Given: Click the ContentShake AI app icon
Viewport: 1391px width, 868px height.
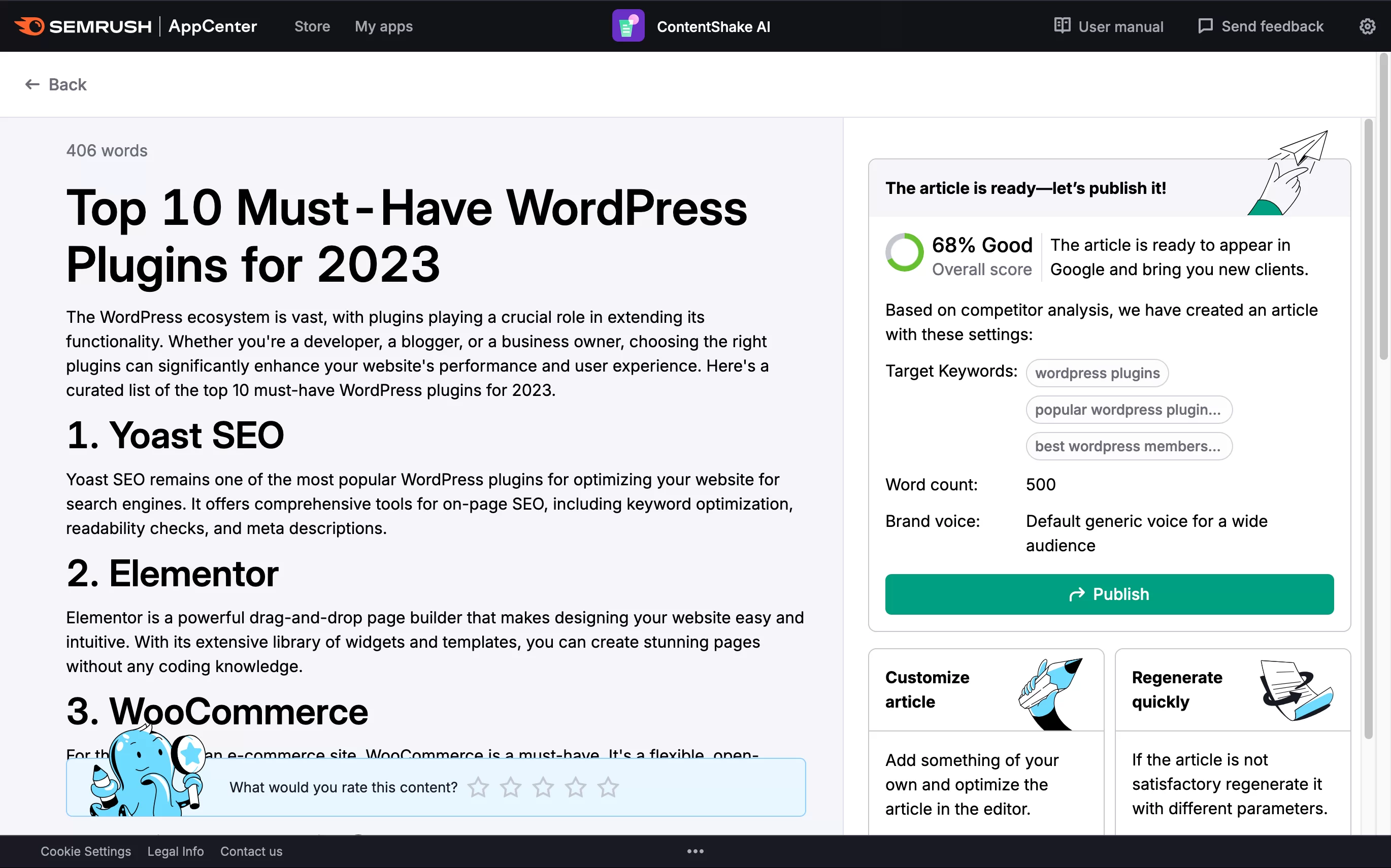Looking at the screenshot, I should pyautogui.click(x=627, y=26).
